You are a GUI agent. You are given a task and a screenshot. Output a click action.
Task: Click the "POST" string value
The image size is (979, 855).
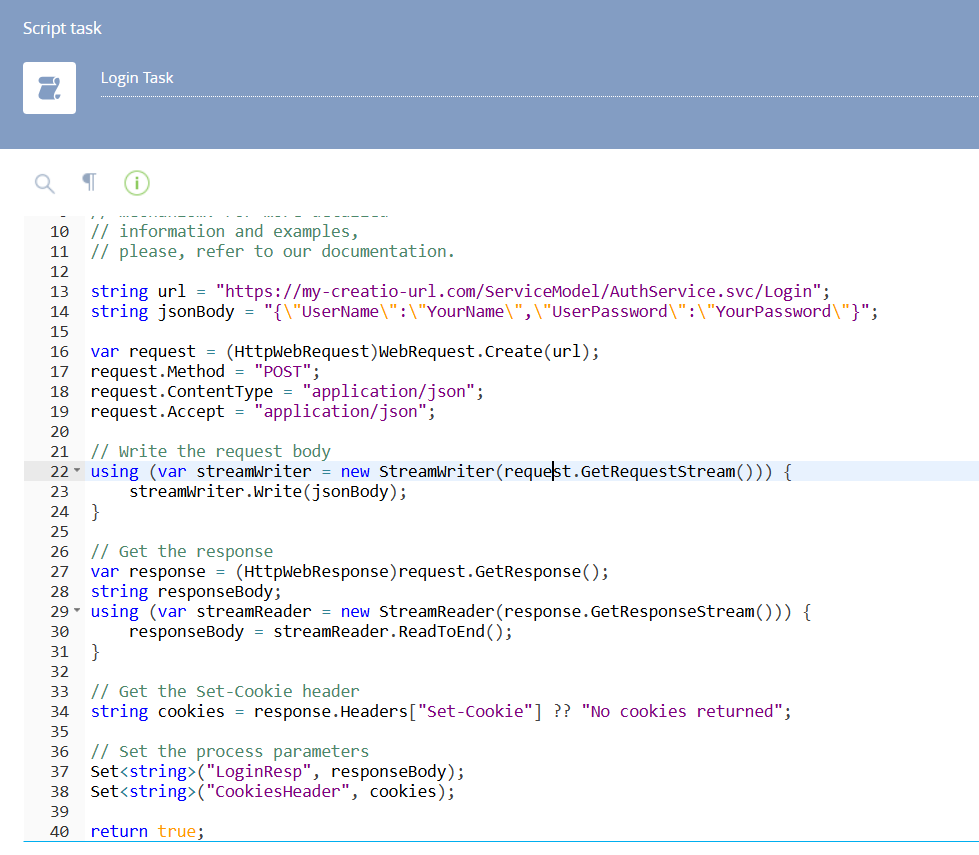pos(282,372)
